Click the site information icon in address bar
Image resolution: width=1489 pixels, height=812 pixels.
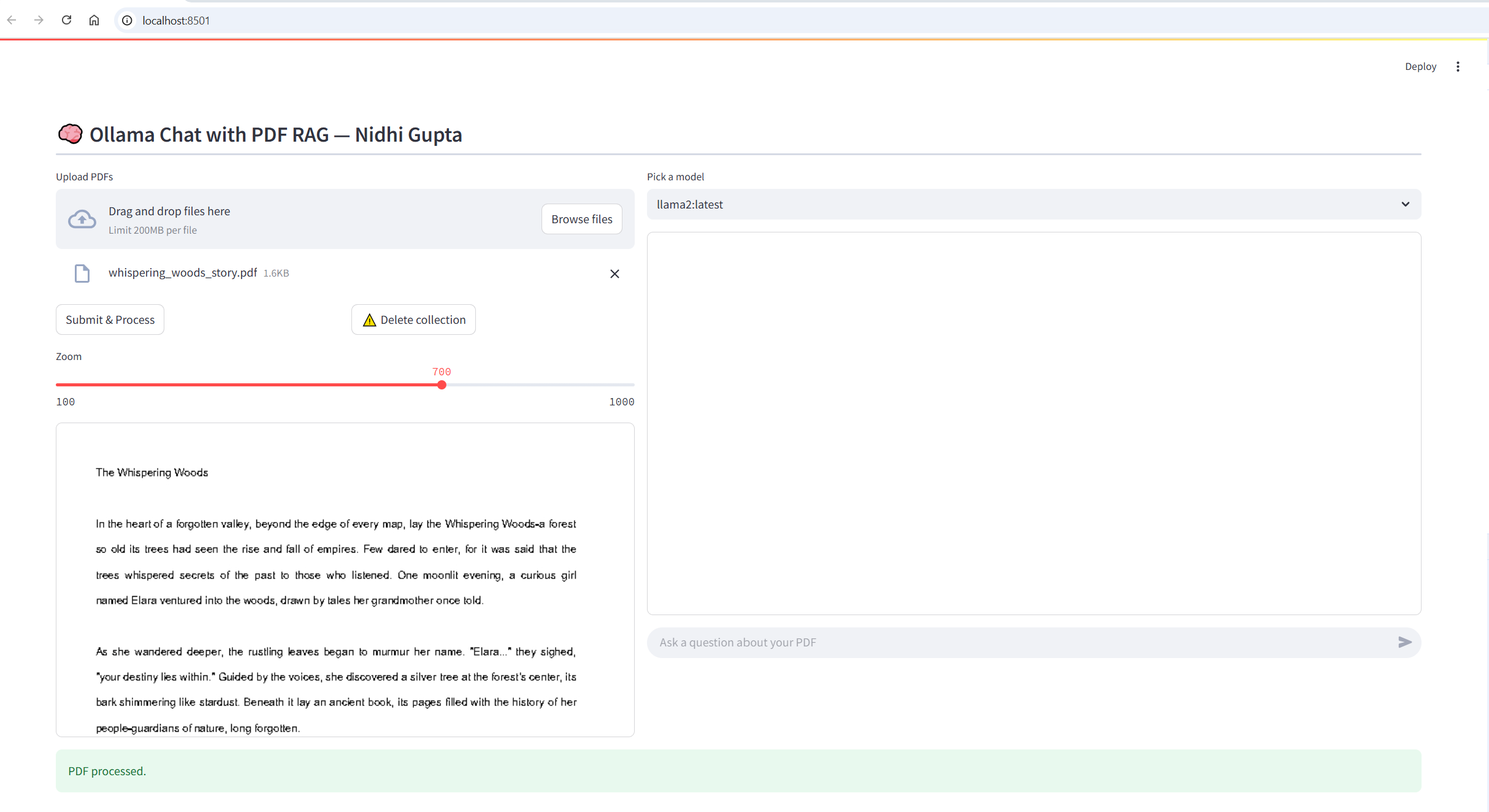(127, 20)
